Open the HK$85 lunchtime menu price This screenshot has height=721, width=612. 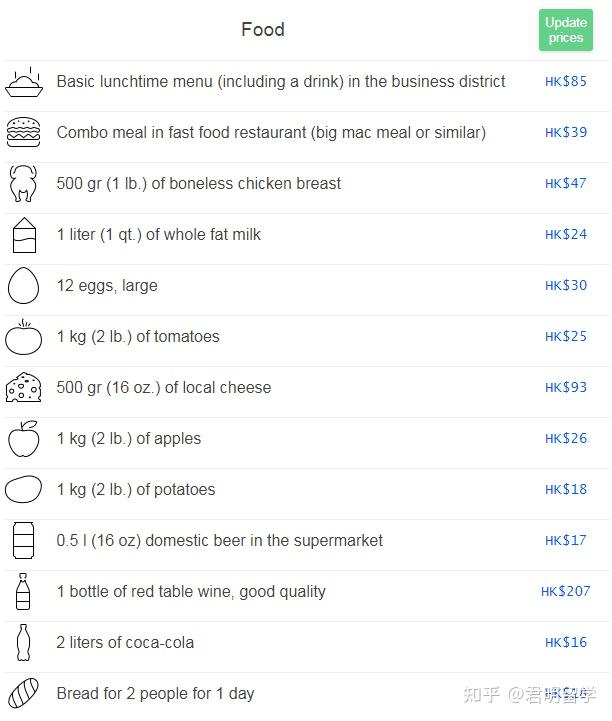point(566,82)
